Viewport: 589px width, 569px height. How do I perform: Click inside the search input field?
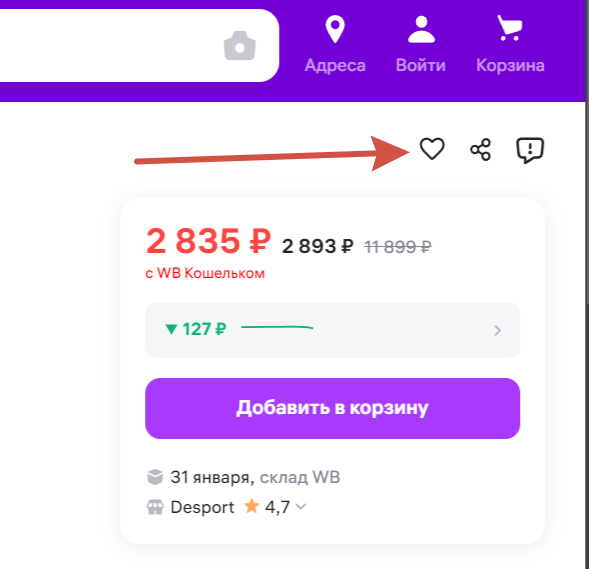[x=109, y=45]
